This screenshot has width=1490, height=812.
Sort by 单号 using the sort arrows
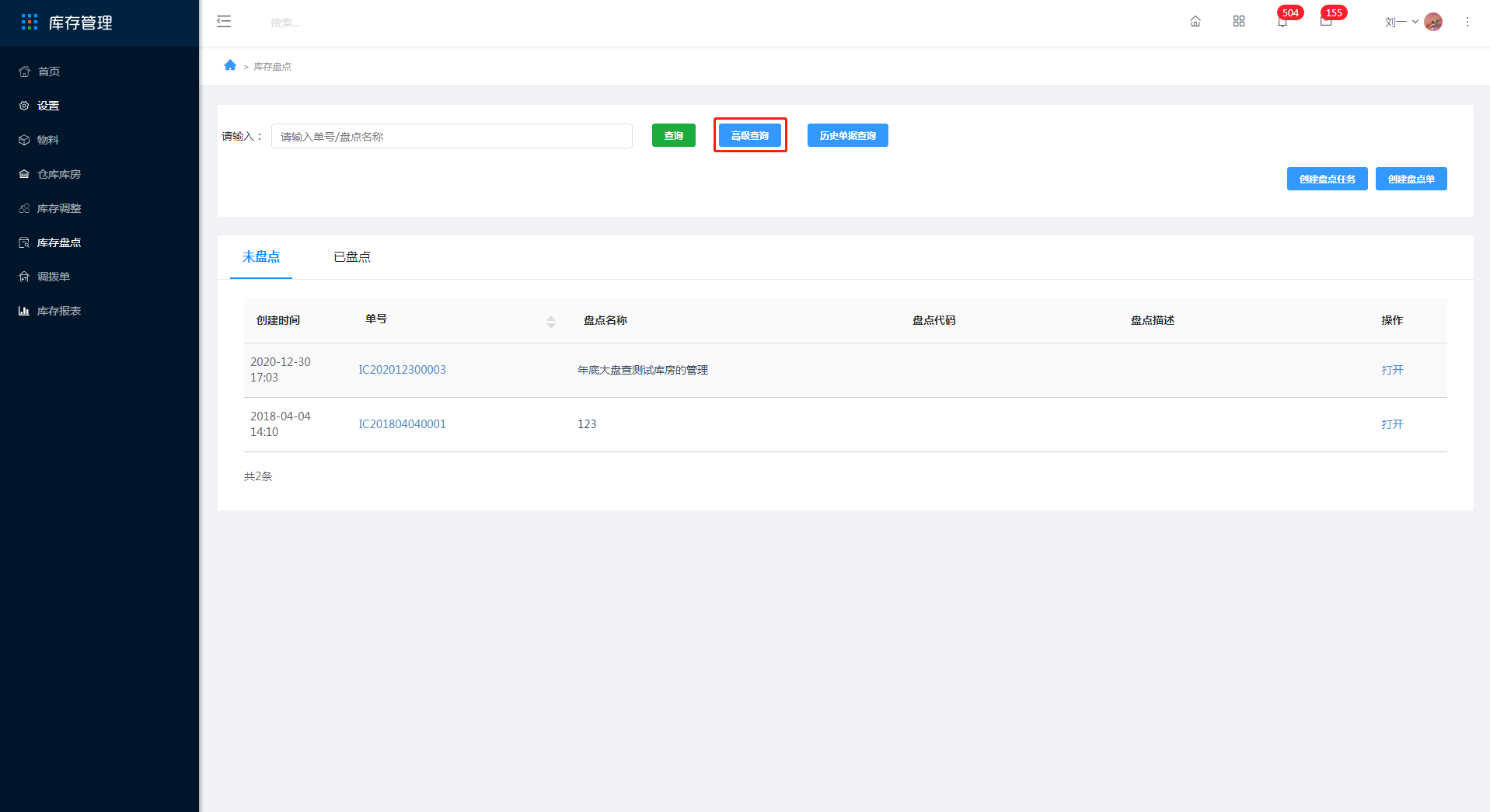pyautogui.click(x=551, y=322)
